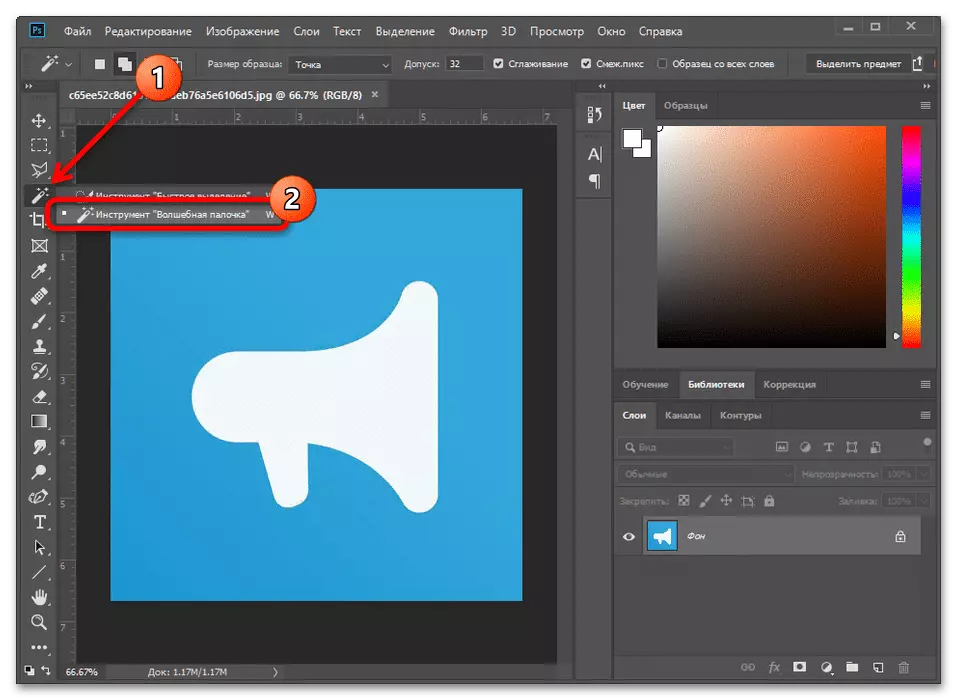Close the document tab

[375, 95]
